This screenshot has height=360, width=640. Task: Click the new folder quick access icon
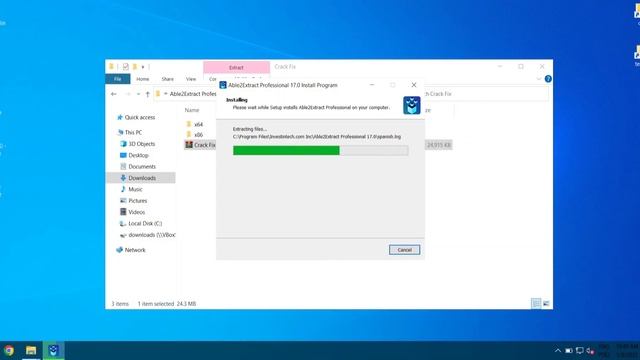[x=135, y=67]
